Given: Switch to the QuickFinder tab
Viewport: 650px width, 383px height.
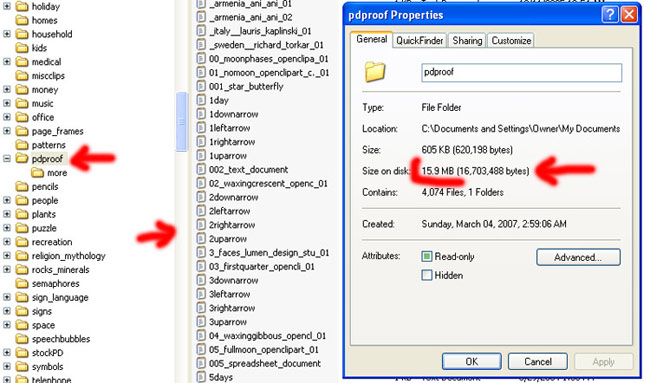Looking at the screenshot, I should [420, 41].
